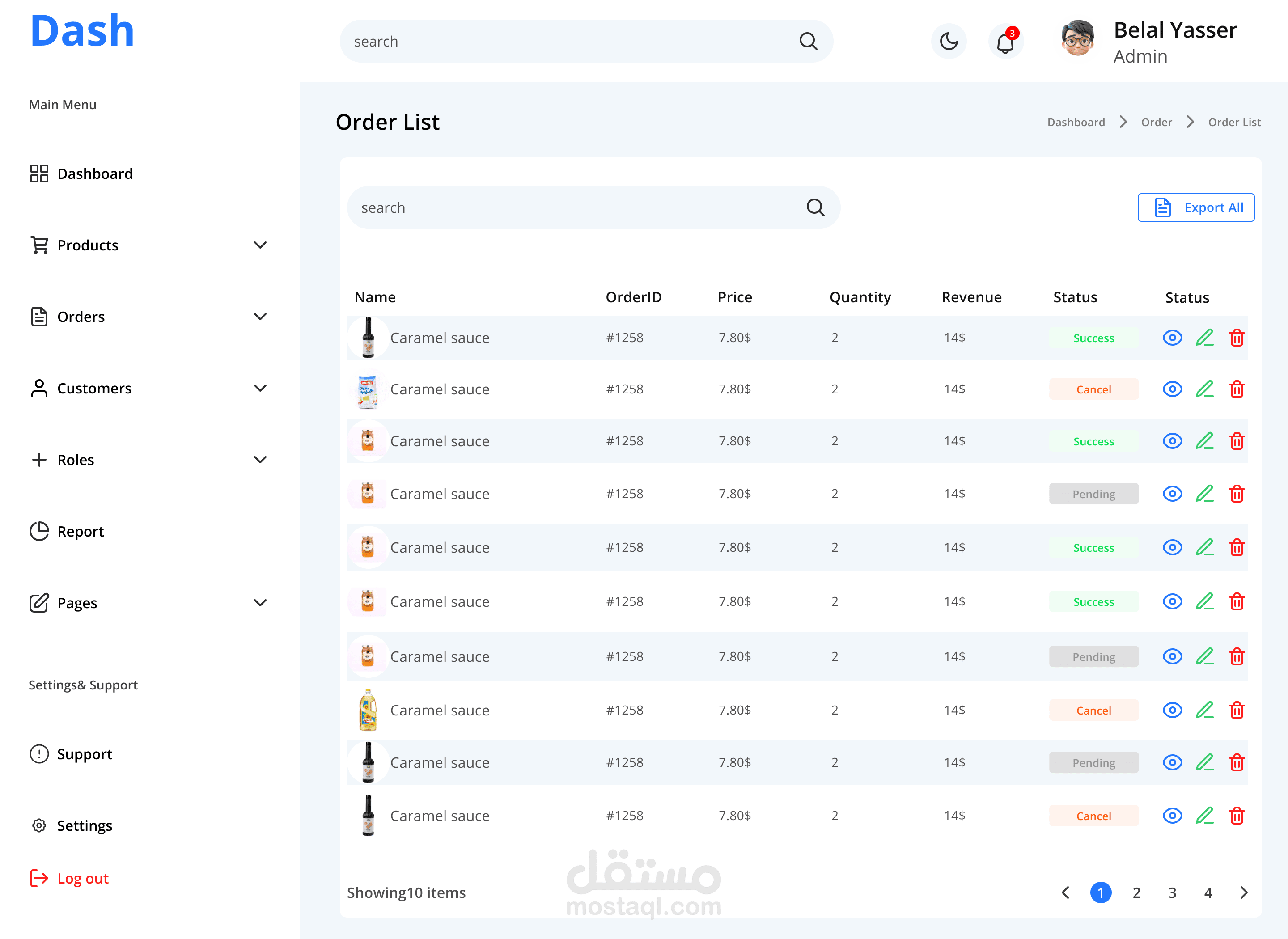Viewport: 1288px width, 939px height.
Task: Expand Customers sidebar chevron
Action: (260, 389)
